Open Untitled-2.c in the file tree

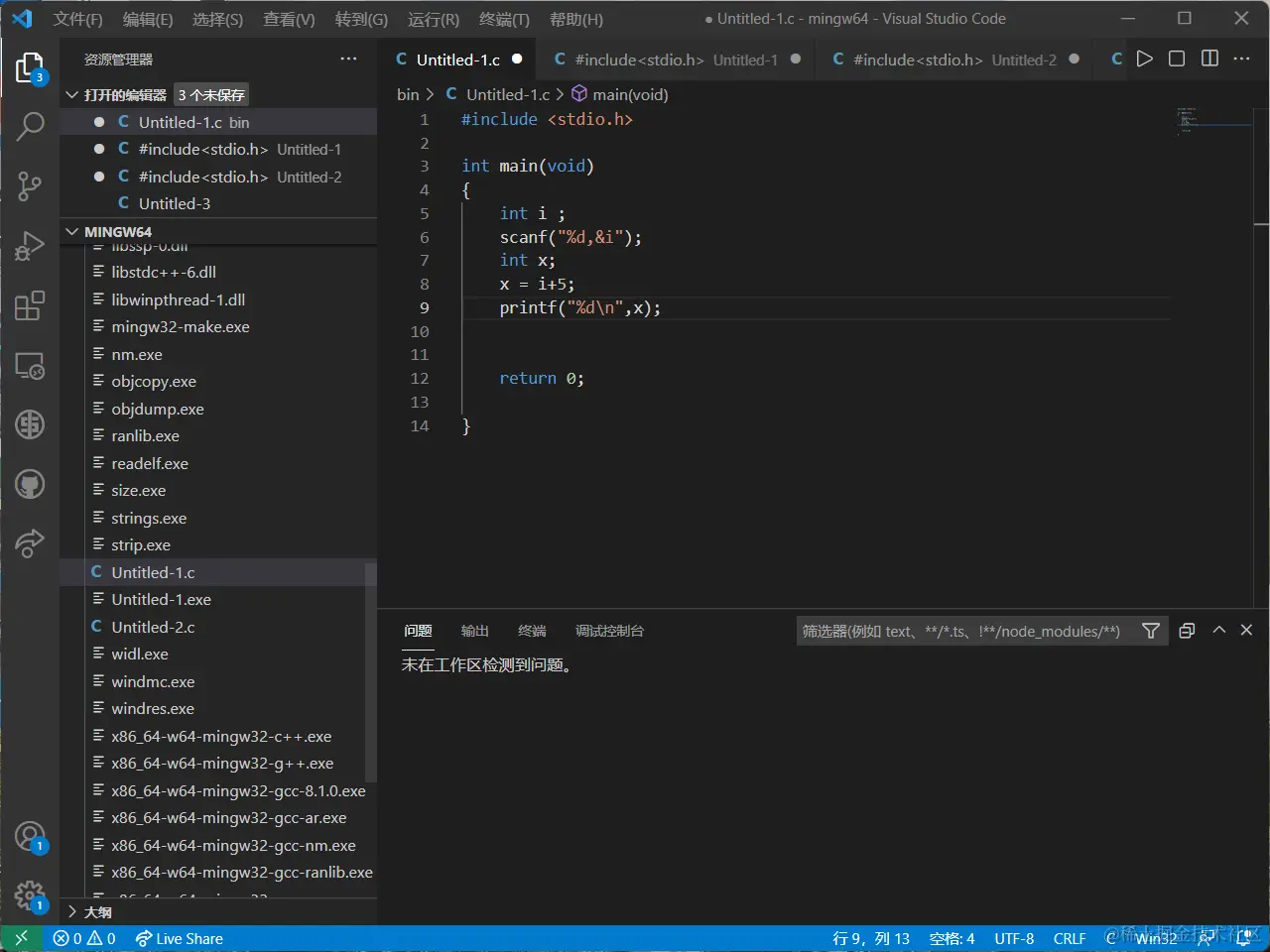pos(153,627)
